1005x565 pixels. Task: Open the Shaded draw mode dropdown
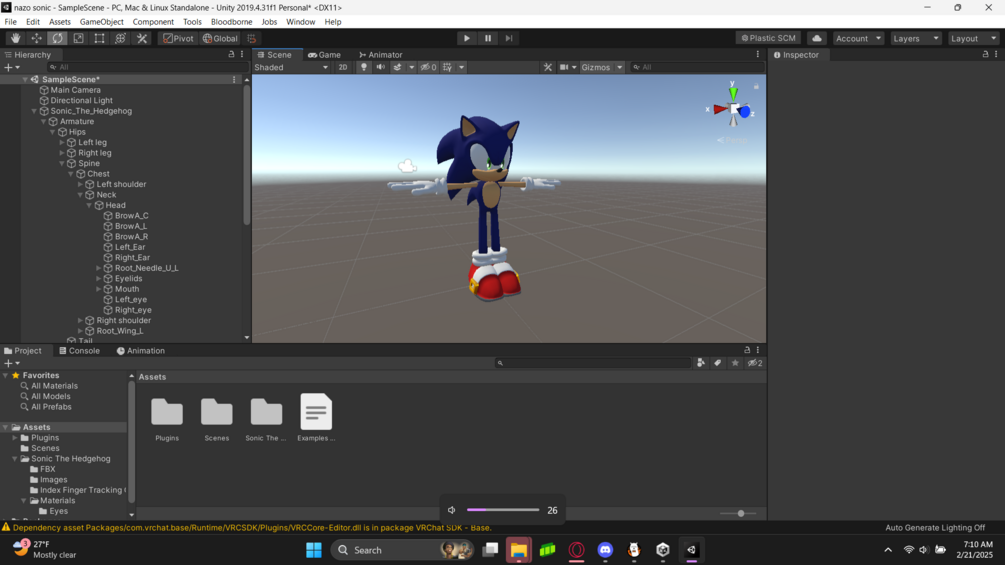pos(292,67)
